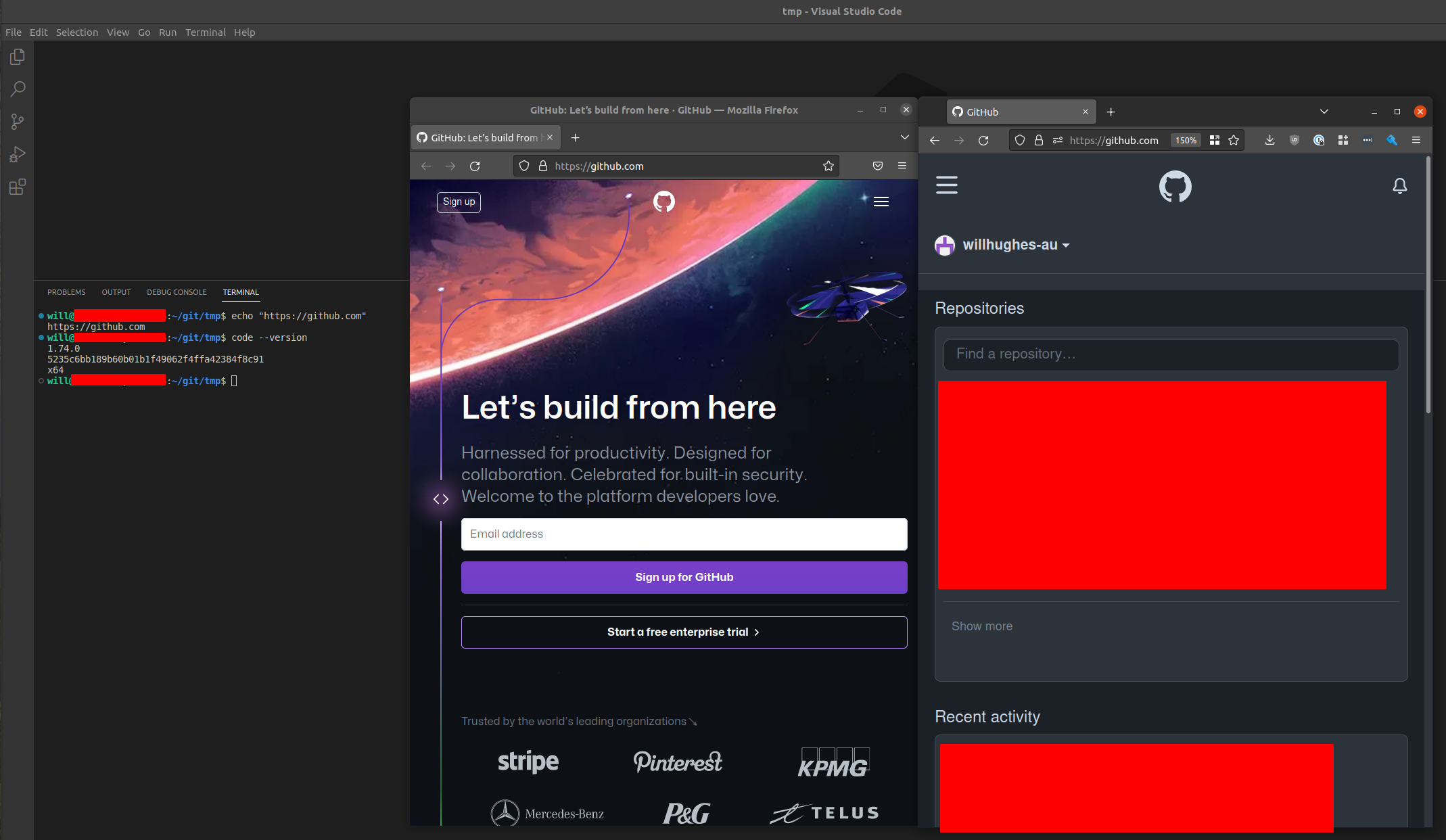Switch to the Output tab
Screen dimensions: 1446x840
[x=116, y=292]
